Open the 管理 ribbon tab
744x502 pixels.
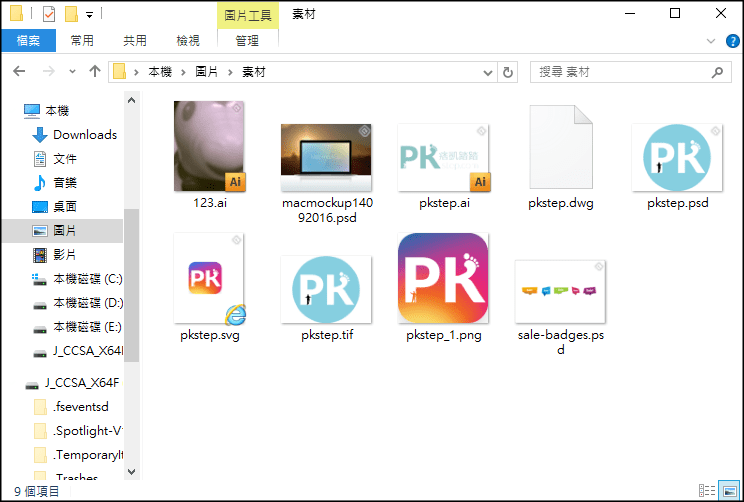[x=247, y=41]
